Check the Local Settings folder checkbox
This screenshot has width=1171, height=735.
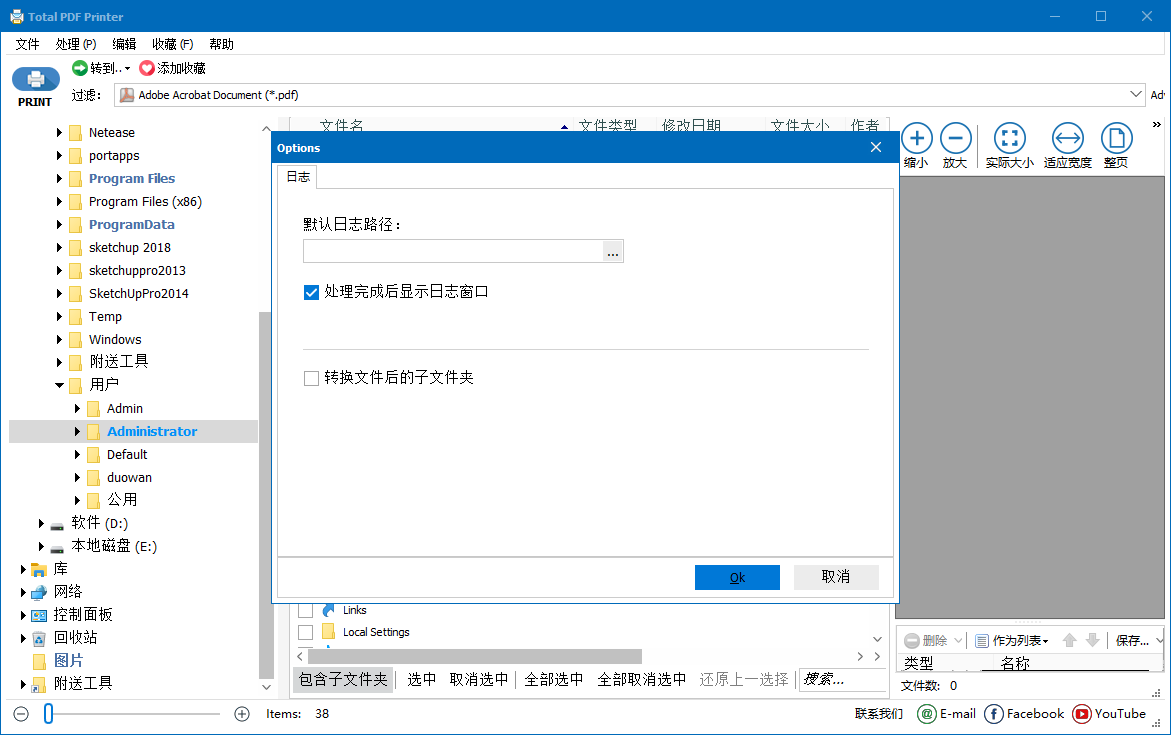pyautogui.click(x=306, y=631)
